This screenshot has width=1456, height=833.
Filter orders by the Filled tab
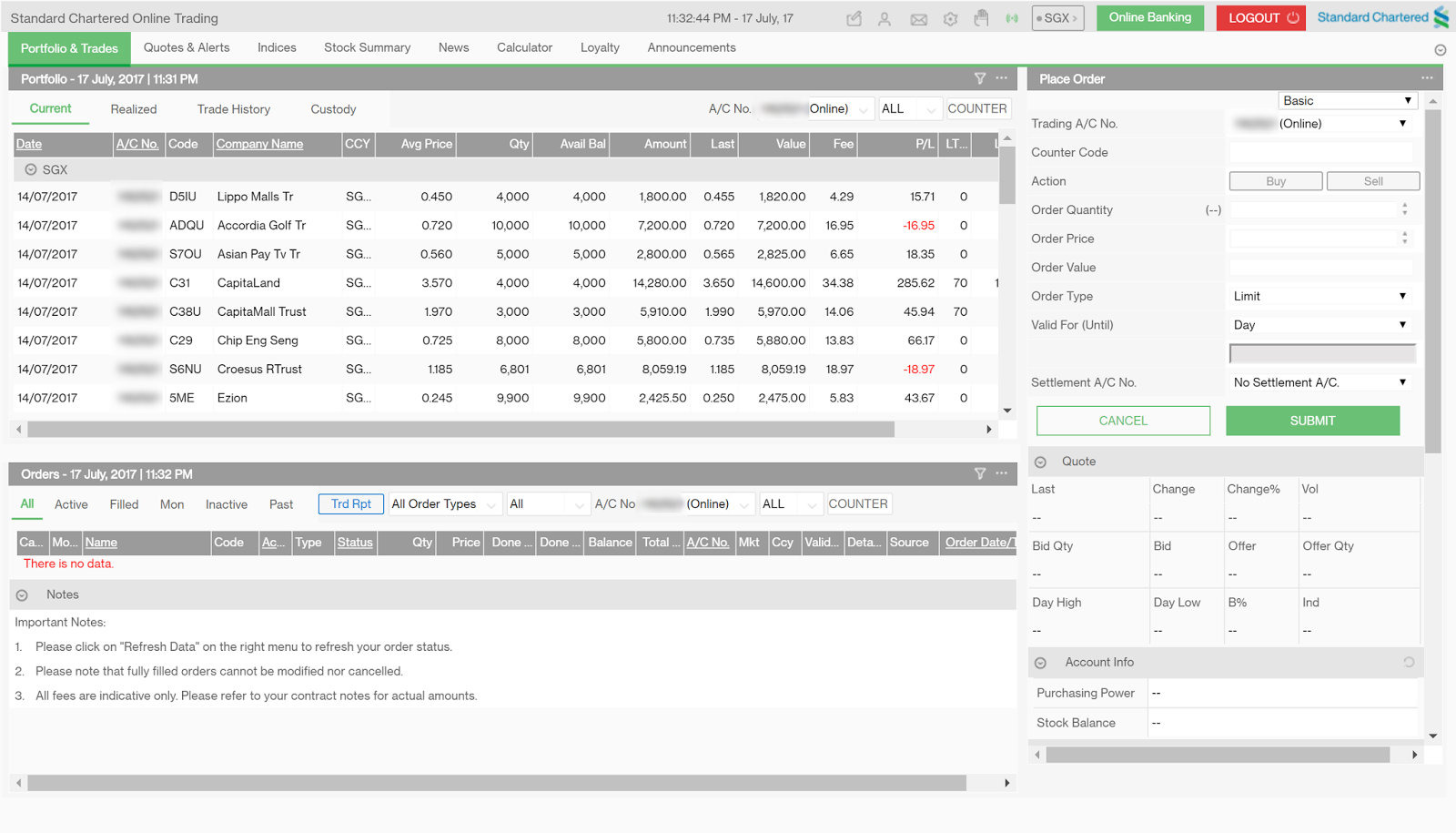[x=124, y=504]
